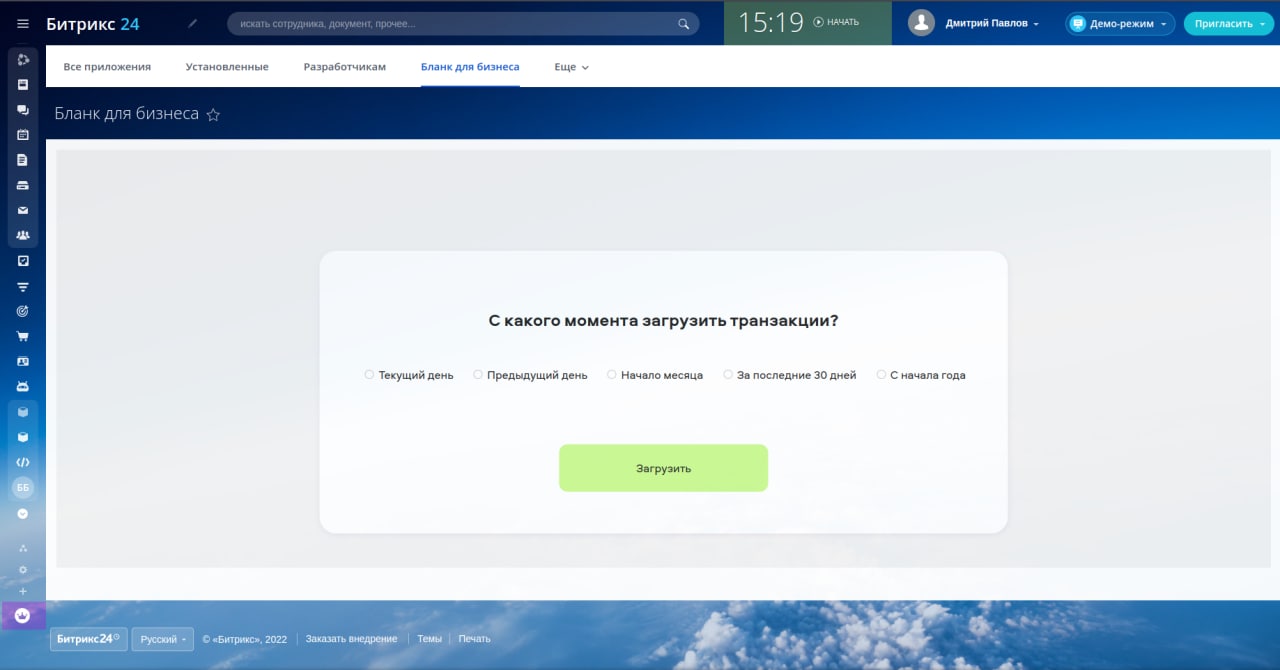Screen dimensions: 1280x670
Task: Expand the Еще tab dropdown
Action: click(x=572, y=67)
